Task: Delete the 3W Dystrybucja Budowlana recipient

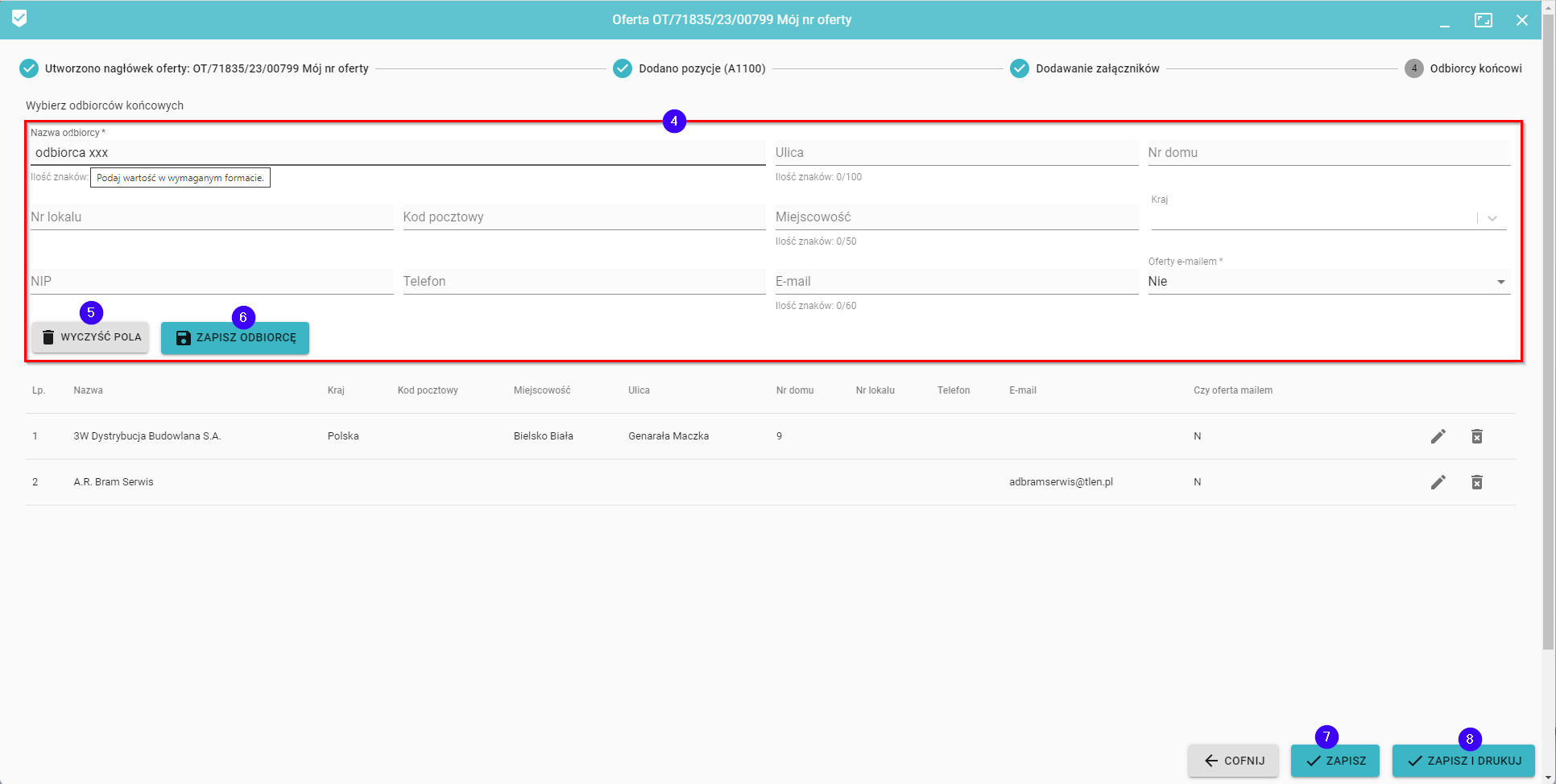Action: [x=1476, y=436]
